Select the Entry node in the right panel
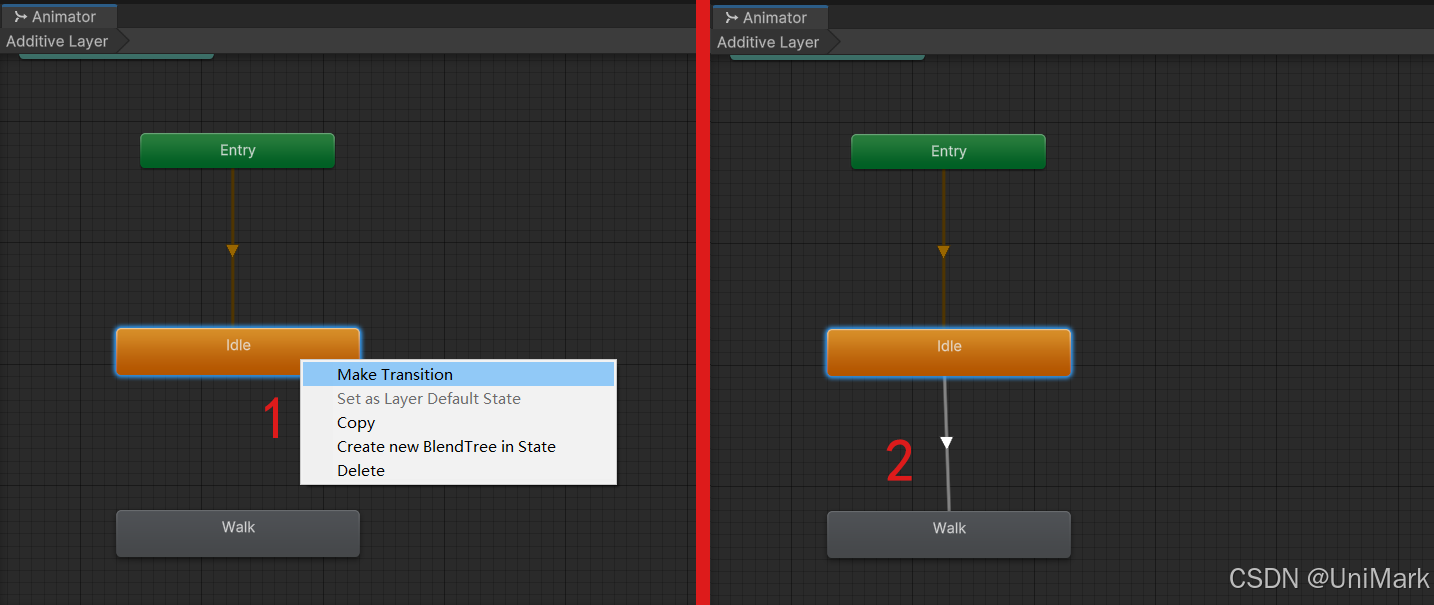 point(948,152)
